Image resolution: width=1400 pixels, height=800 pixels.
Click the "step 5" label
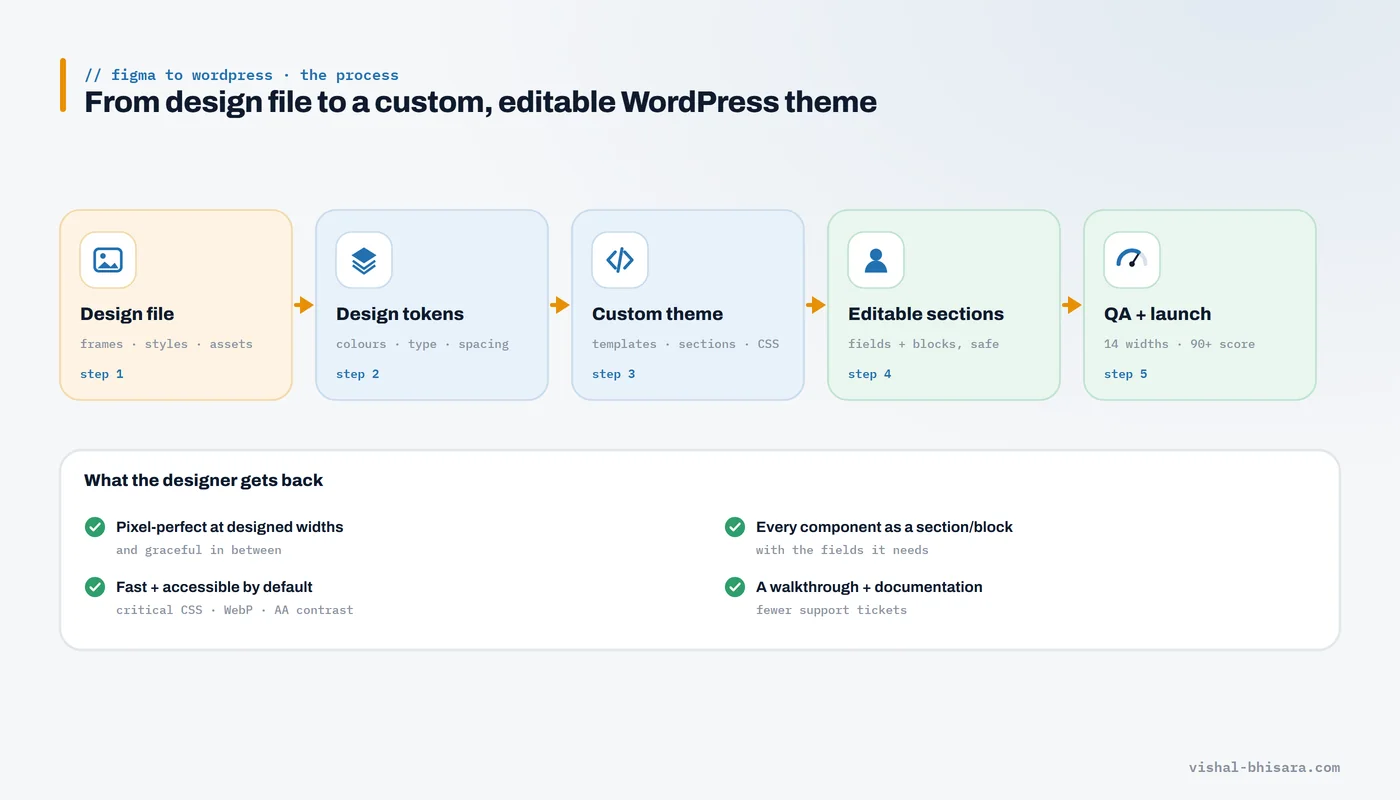coord(1126,374)
